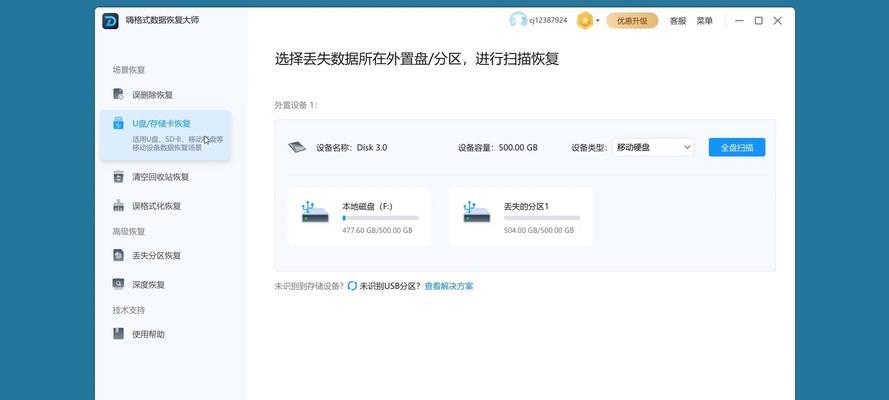
Task: Open the 查看解决方案 link
Action: (x=449, y=286)
